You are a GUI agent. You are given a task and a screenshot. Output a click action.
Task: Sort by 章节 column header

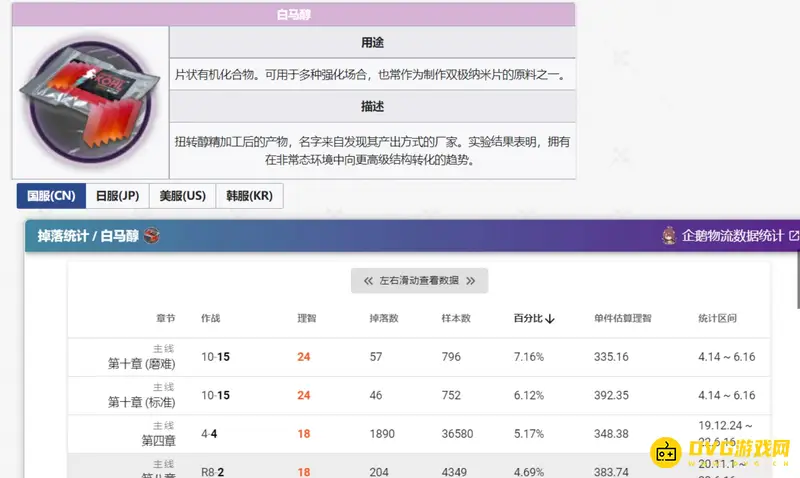click(166, 318)
